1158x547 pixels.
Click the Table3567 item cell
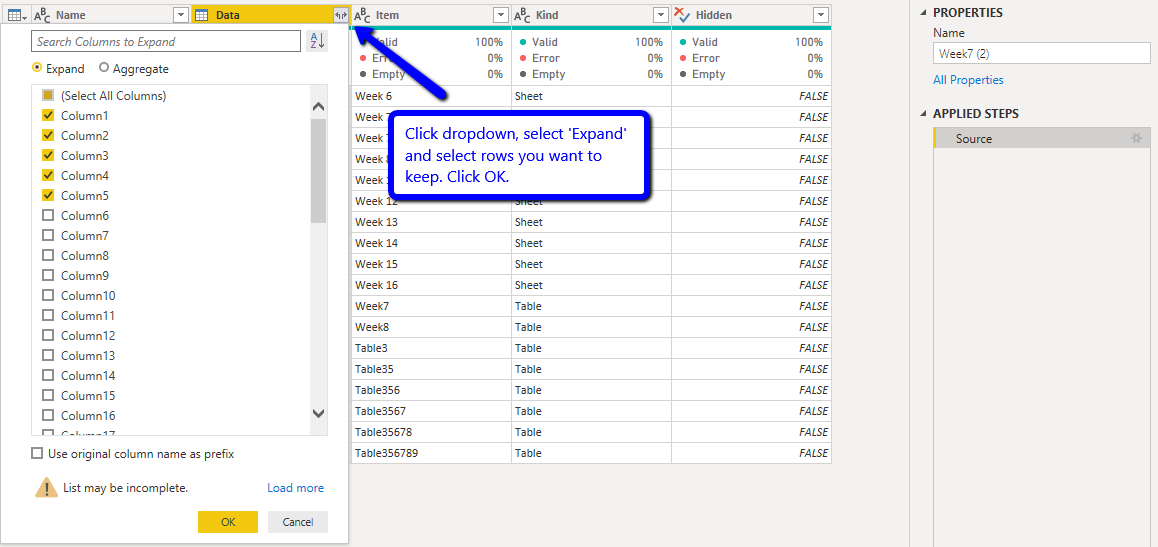coord(431,410)
